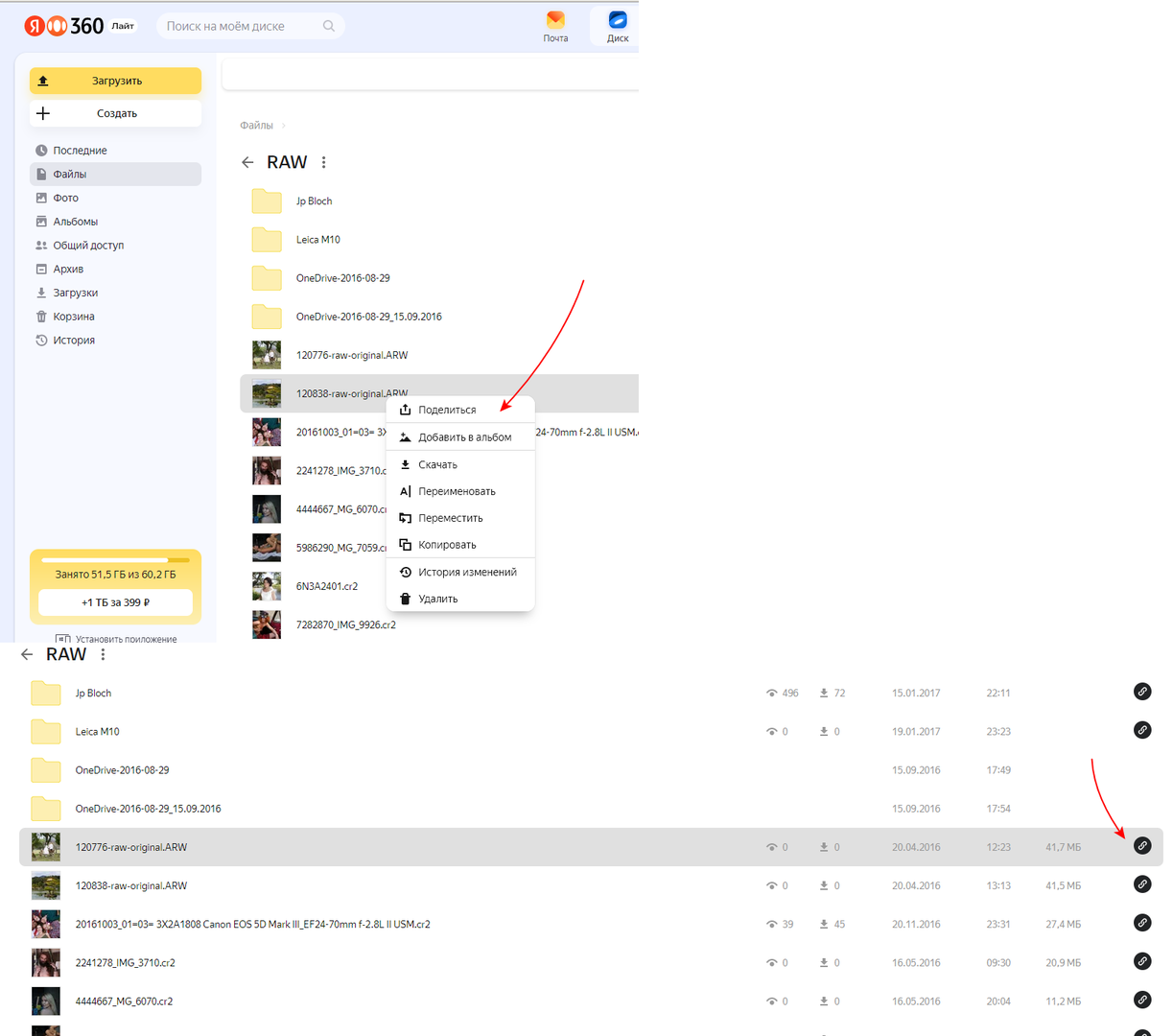
Task: Click the storage usage progress bar
Action: tap(116, 559)
